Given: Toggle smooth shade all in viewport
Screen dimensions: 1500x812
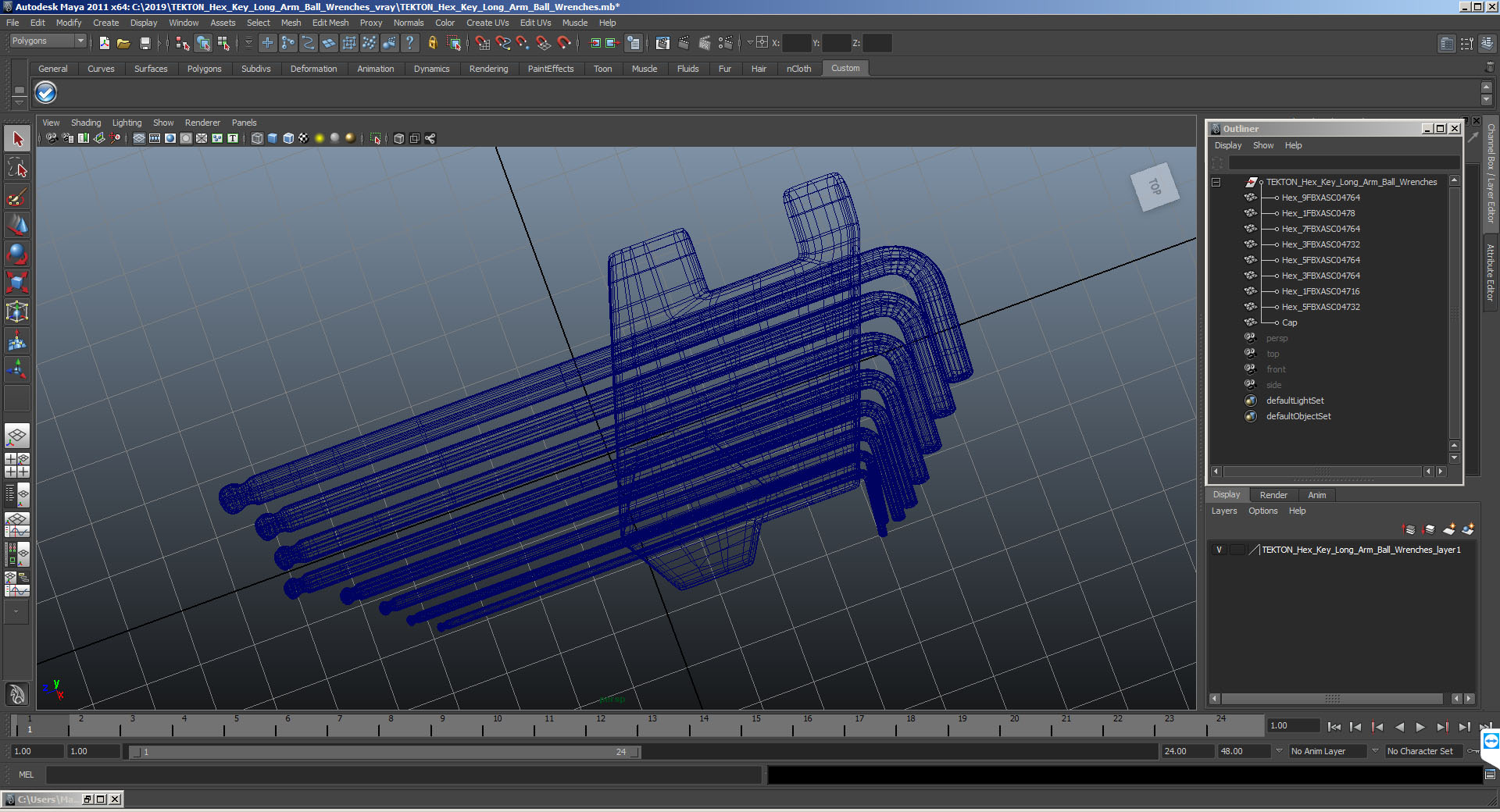Looking at the screenshot, I should [x=273, y=138].
